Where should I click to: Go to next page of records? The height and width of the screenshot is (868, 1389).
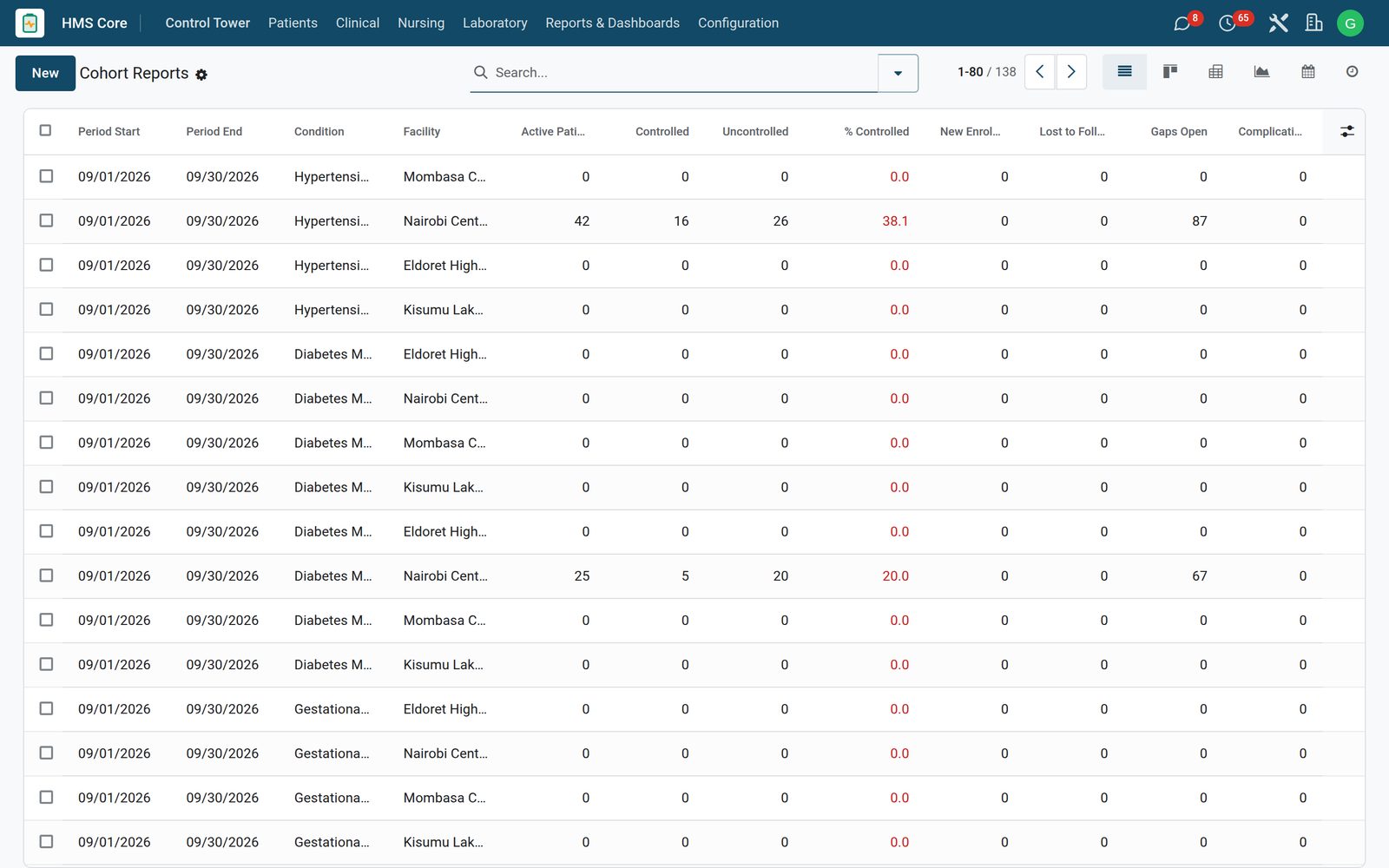[x=1071, y=72]
